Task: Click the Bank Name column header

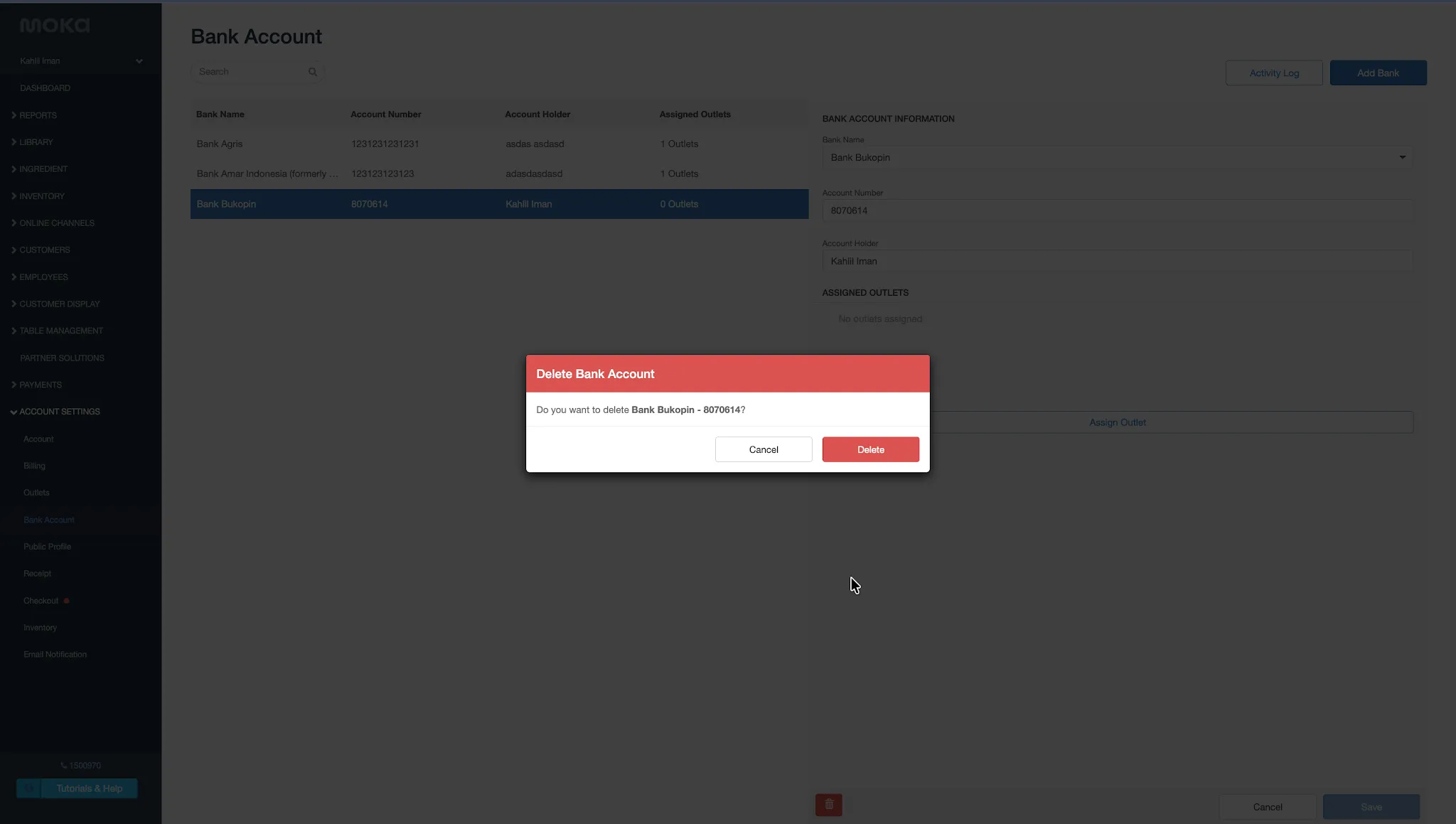Action: [220, 114]
